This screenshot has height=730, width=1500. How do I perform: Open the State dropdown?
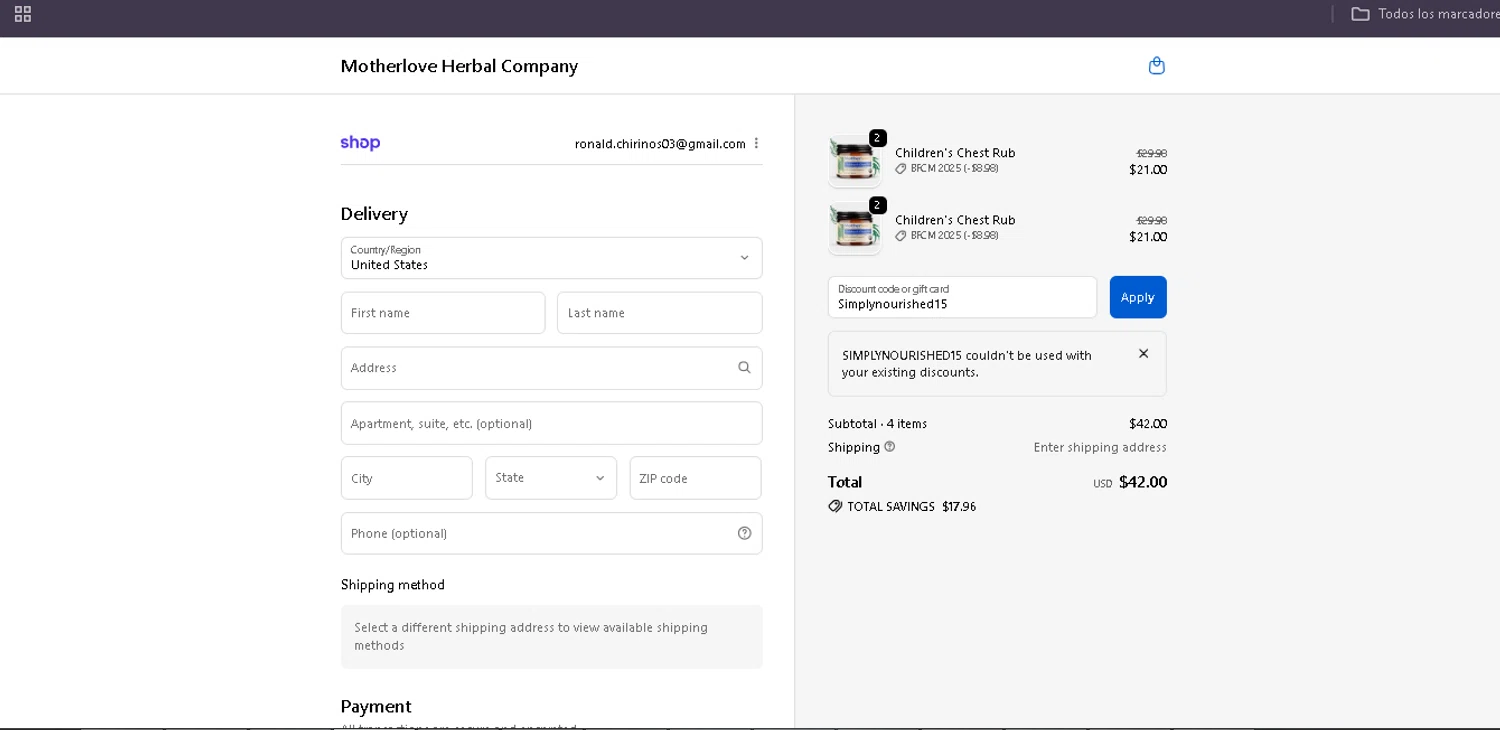(551, 478)
